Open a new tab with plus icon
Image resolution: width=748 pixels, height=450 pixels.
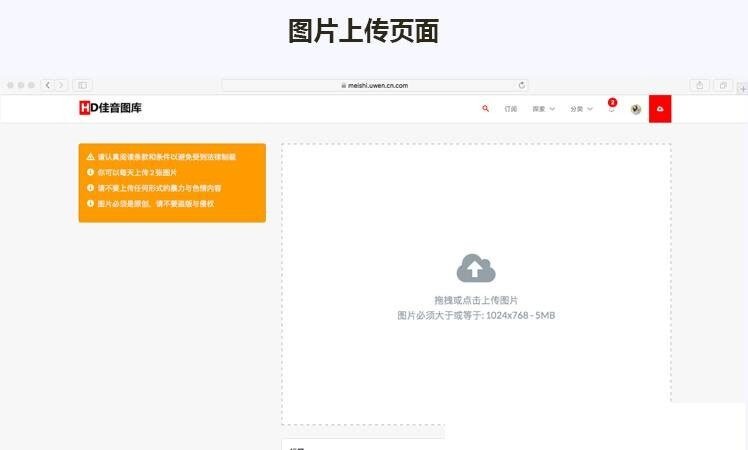click(743, 89)
